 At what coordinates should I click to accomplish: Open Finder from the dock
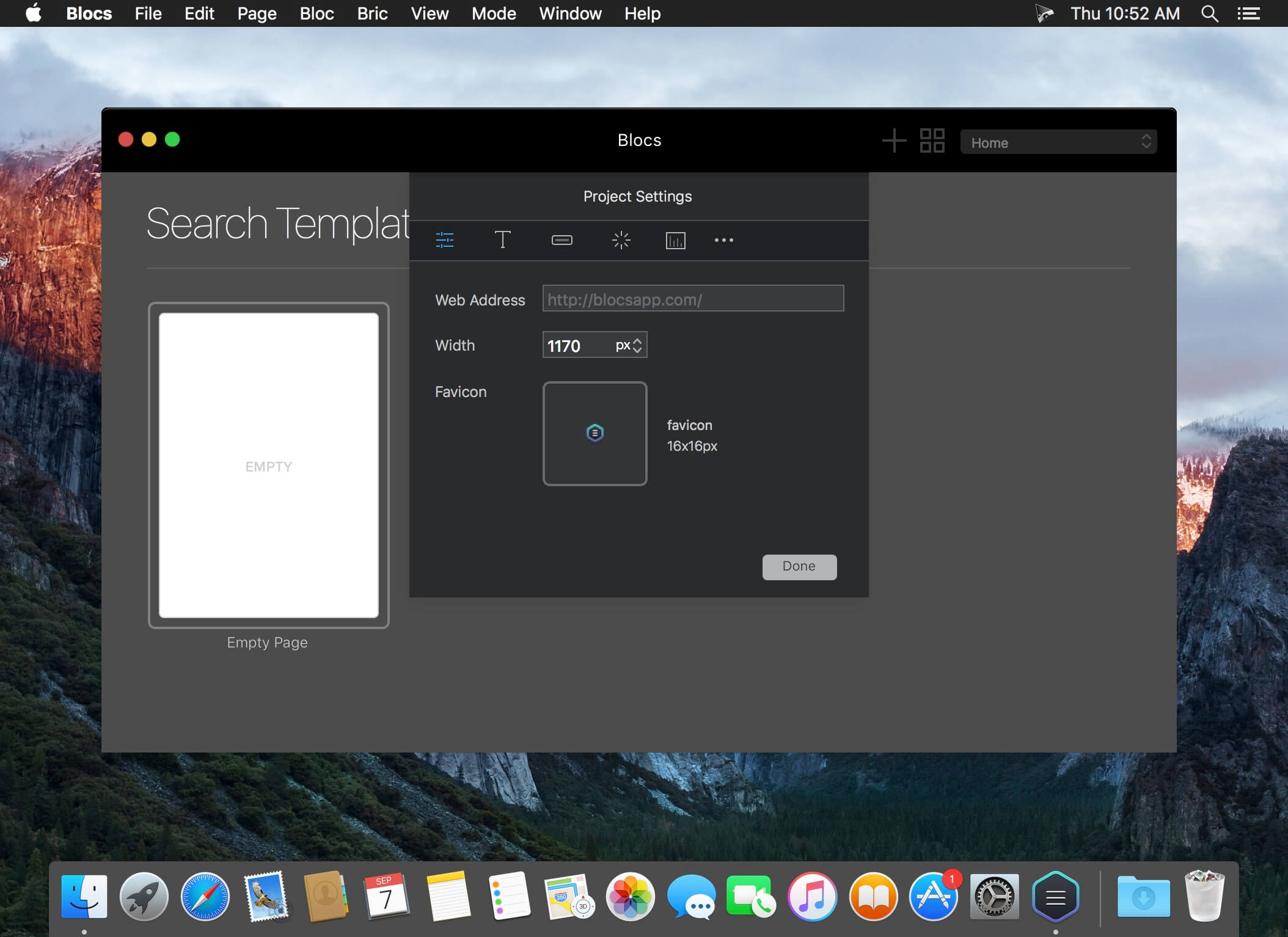click(84, 896)
